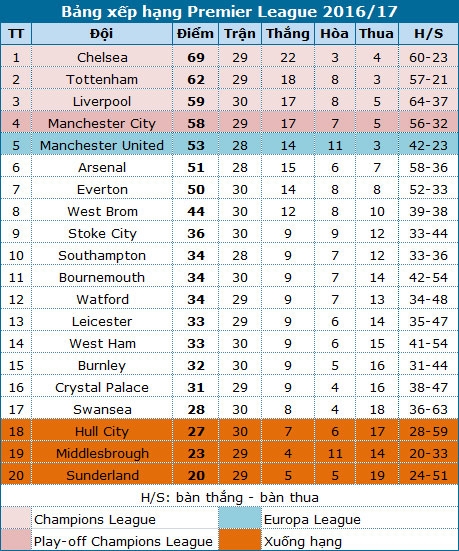The width and height of the screenshot is (459, 551).
Task: Click the Play-off Champions League swatch
Action: click(x=16, y=540)
